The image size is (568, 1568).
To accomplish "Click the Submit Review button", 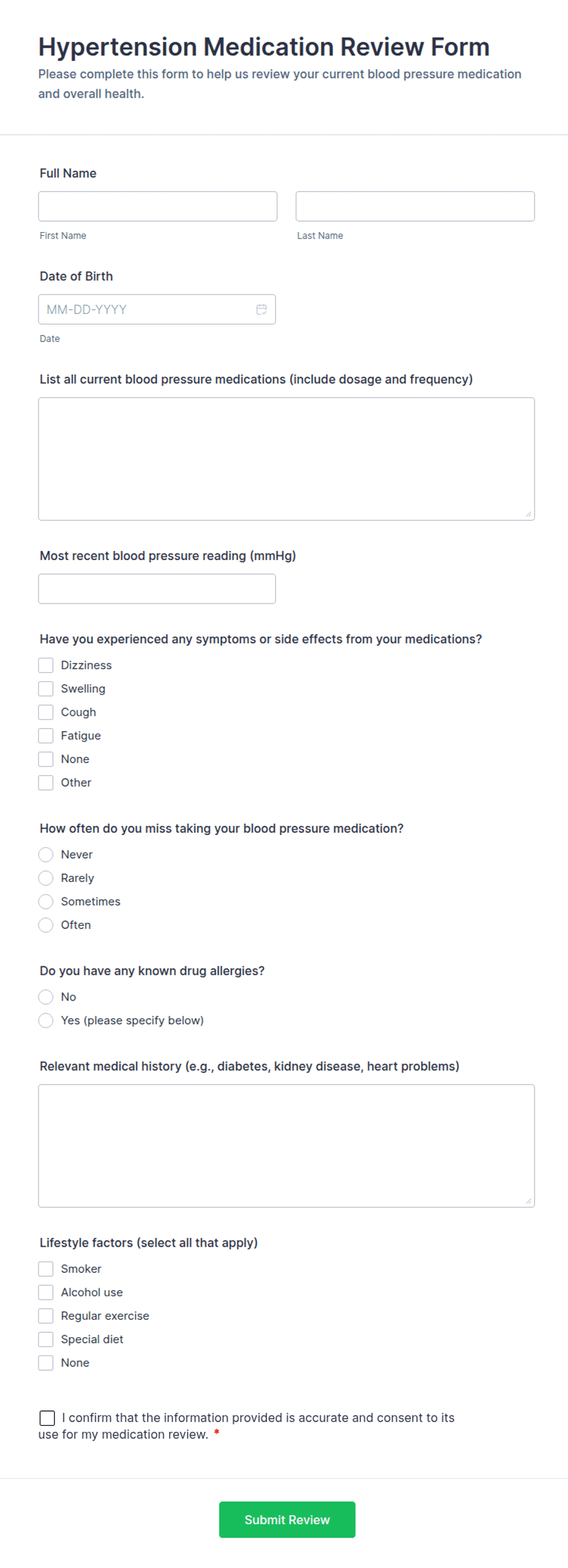I will pyautogui.click(x=287, y=1520).
